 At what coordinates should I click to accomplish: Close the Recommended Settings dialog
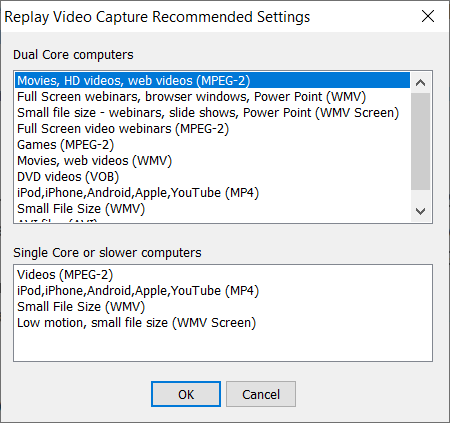pos(428,16)
